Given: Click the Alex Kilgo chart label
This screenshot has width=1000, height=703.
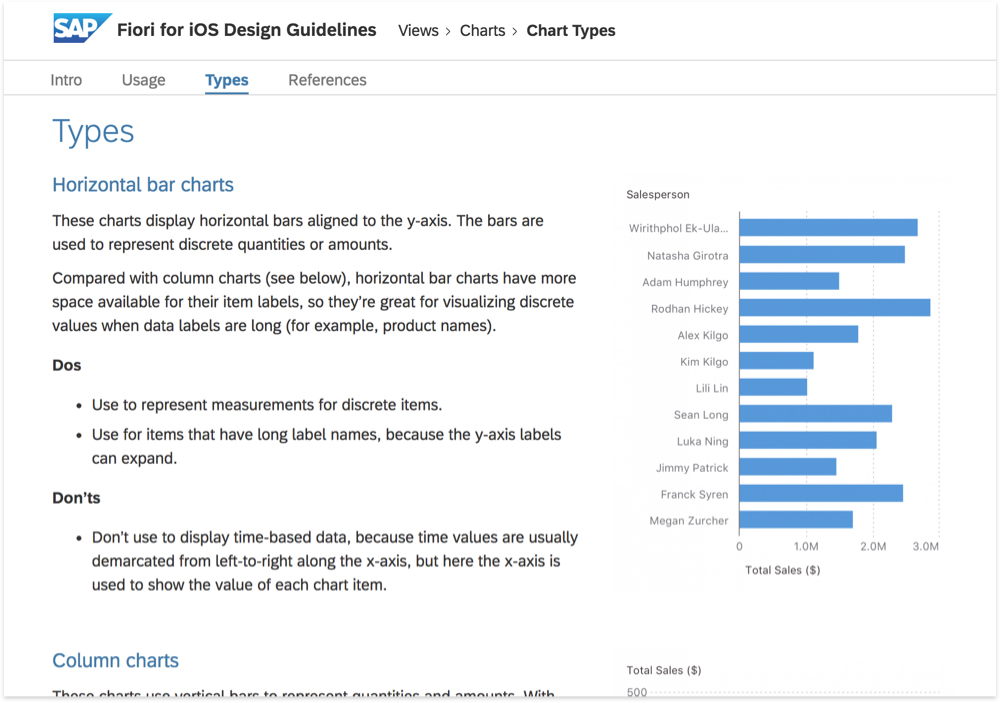Looking at the screenshot, I should 703,335.
